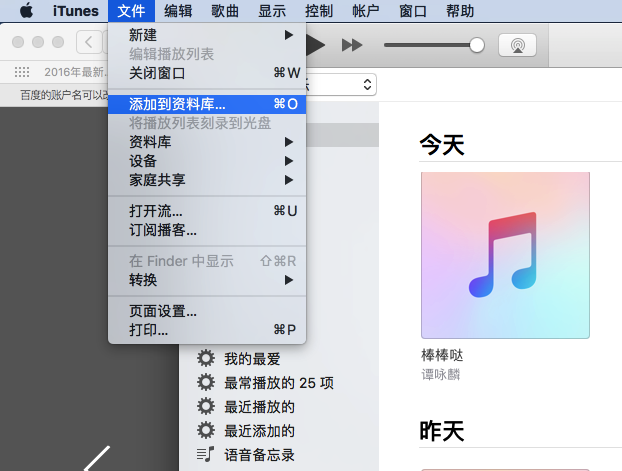Open the 我的最爱 smart playlist
This screenshot has height=471, width=622.
252,359
